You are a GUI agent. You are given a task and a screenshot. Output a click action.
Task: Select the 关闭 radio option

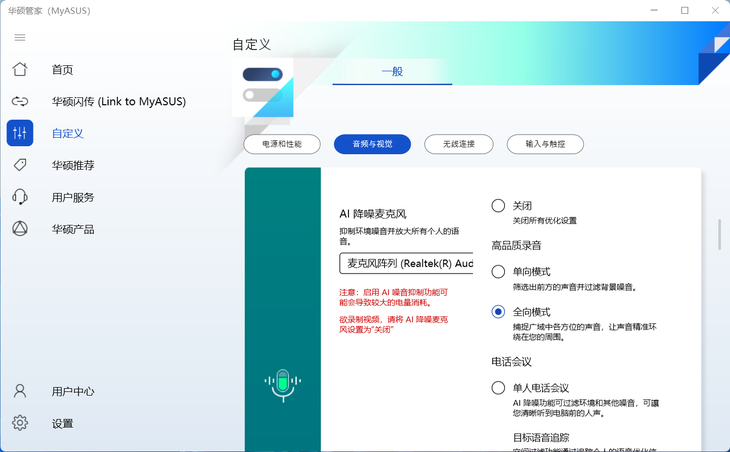[498, 205]
